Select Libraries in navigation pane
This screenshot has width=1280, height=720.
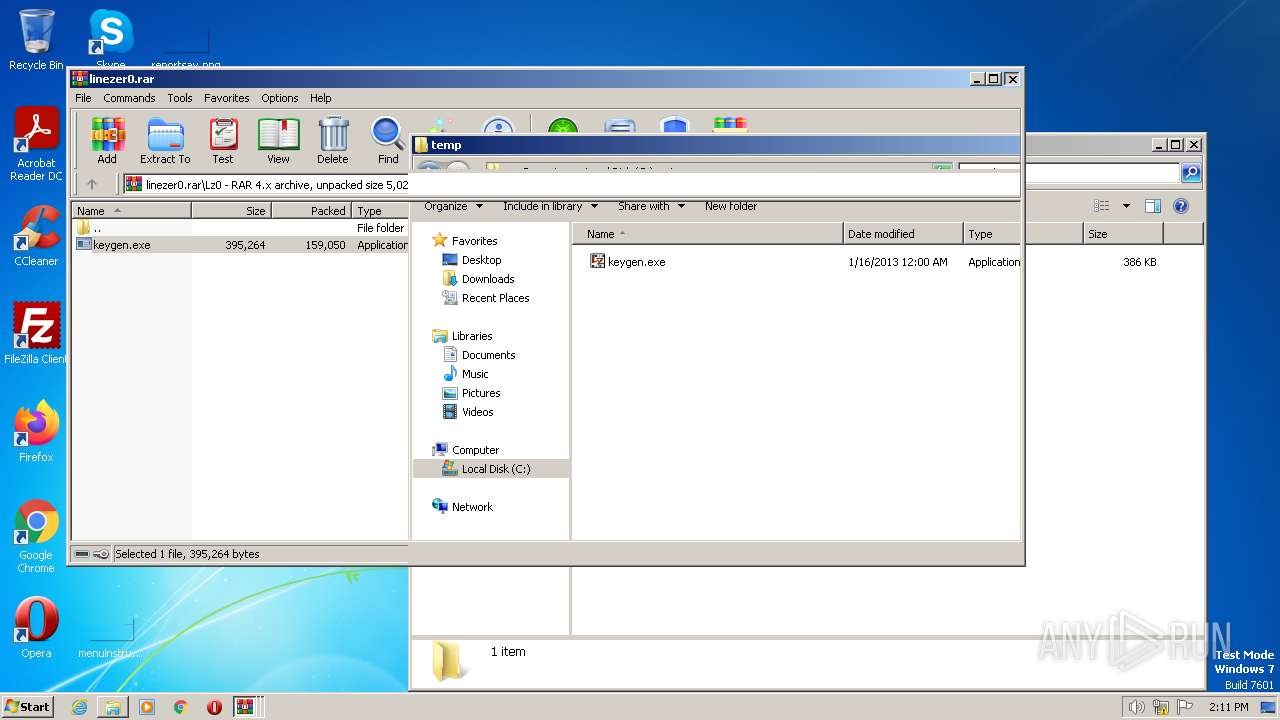(463, 336)
